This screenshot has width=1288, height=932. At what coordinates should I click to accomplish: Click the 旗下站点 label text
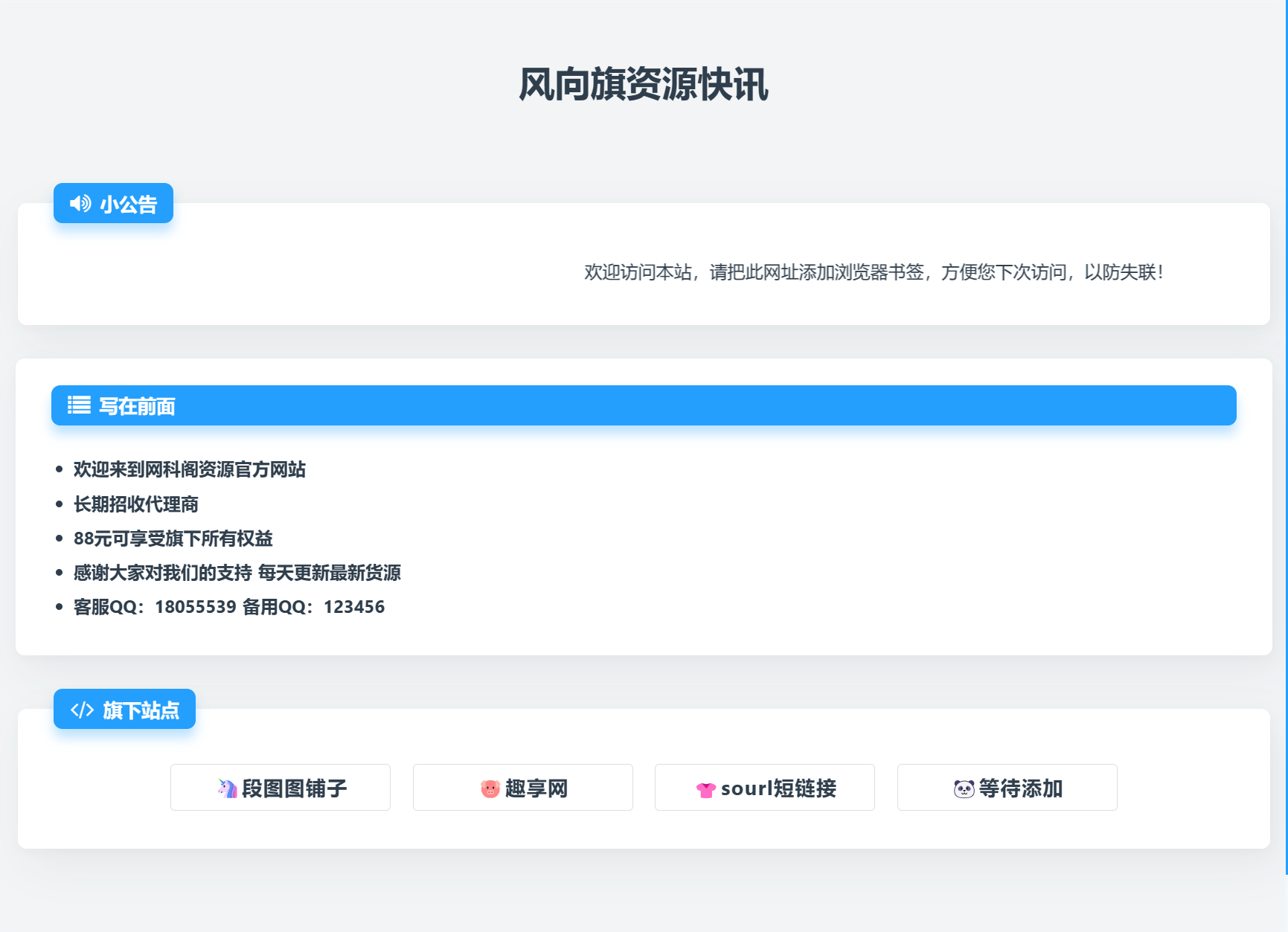point(141,710)
